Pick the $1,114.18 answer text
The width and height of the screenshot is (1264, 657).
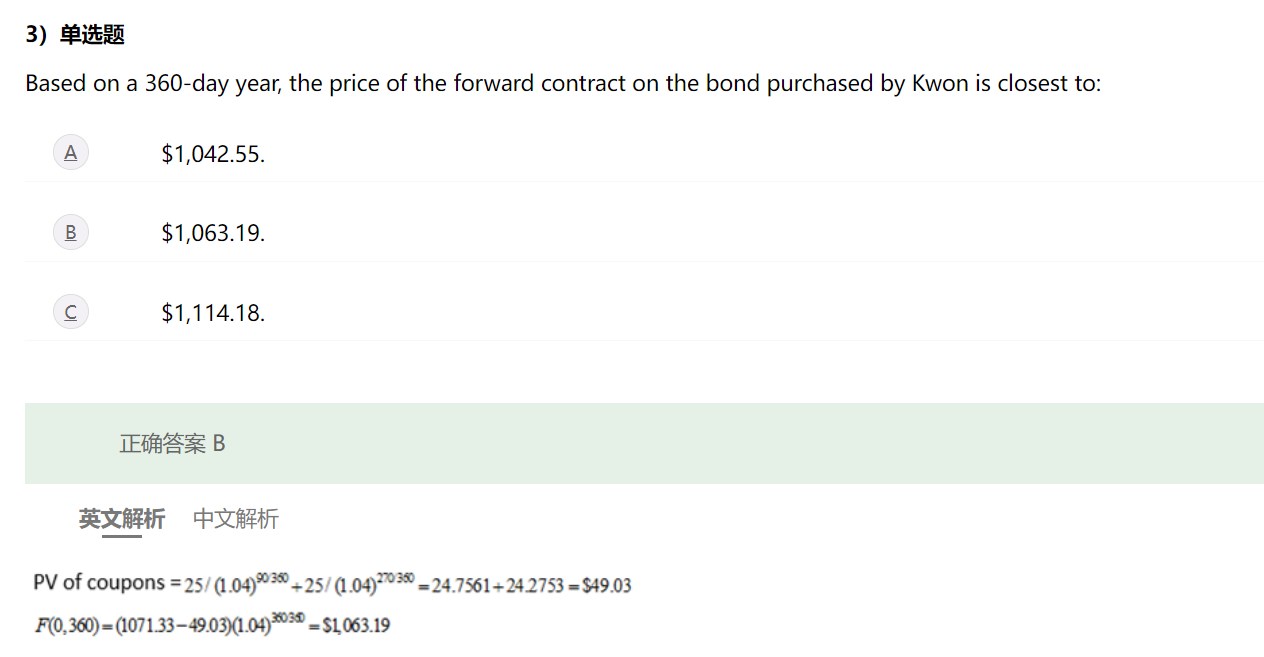tap(213, 313)
